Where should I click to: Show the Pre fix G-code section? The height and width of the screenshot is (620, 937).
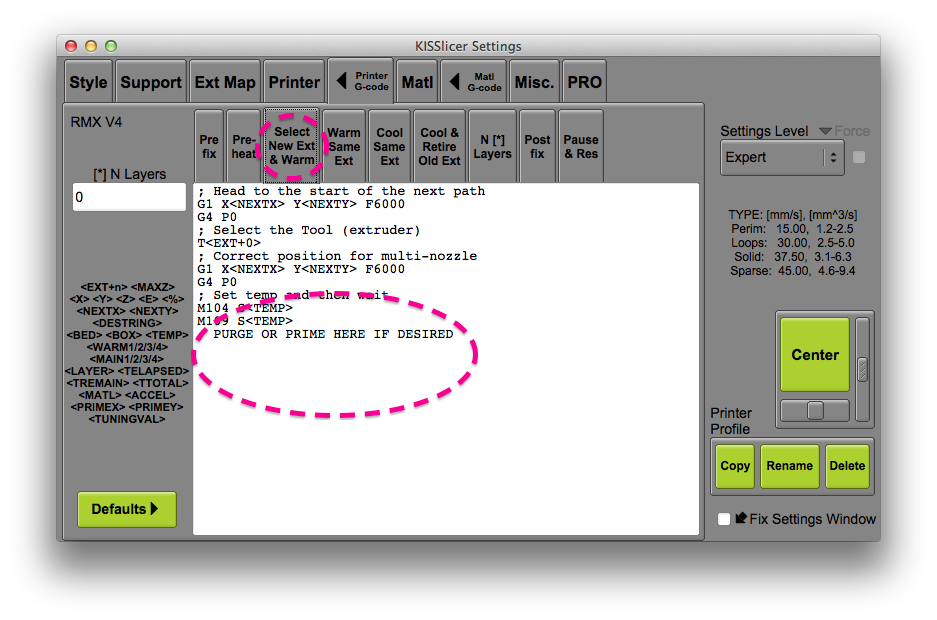[209, 146]
